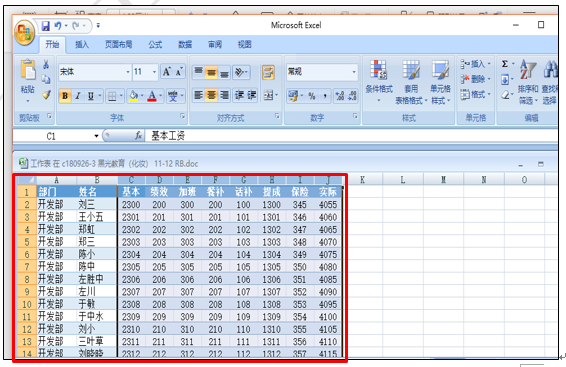
Task: Toggle bold formatting
Action: coord(65,96)
